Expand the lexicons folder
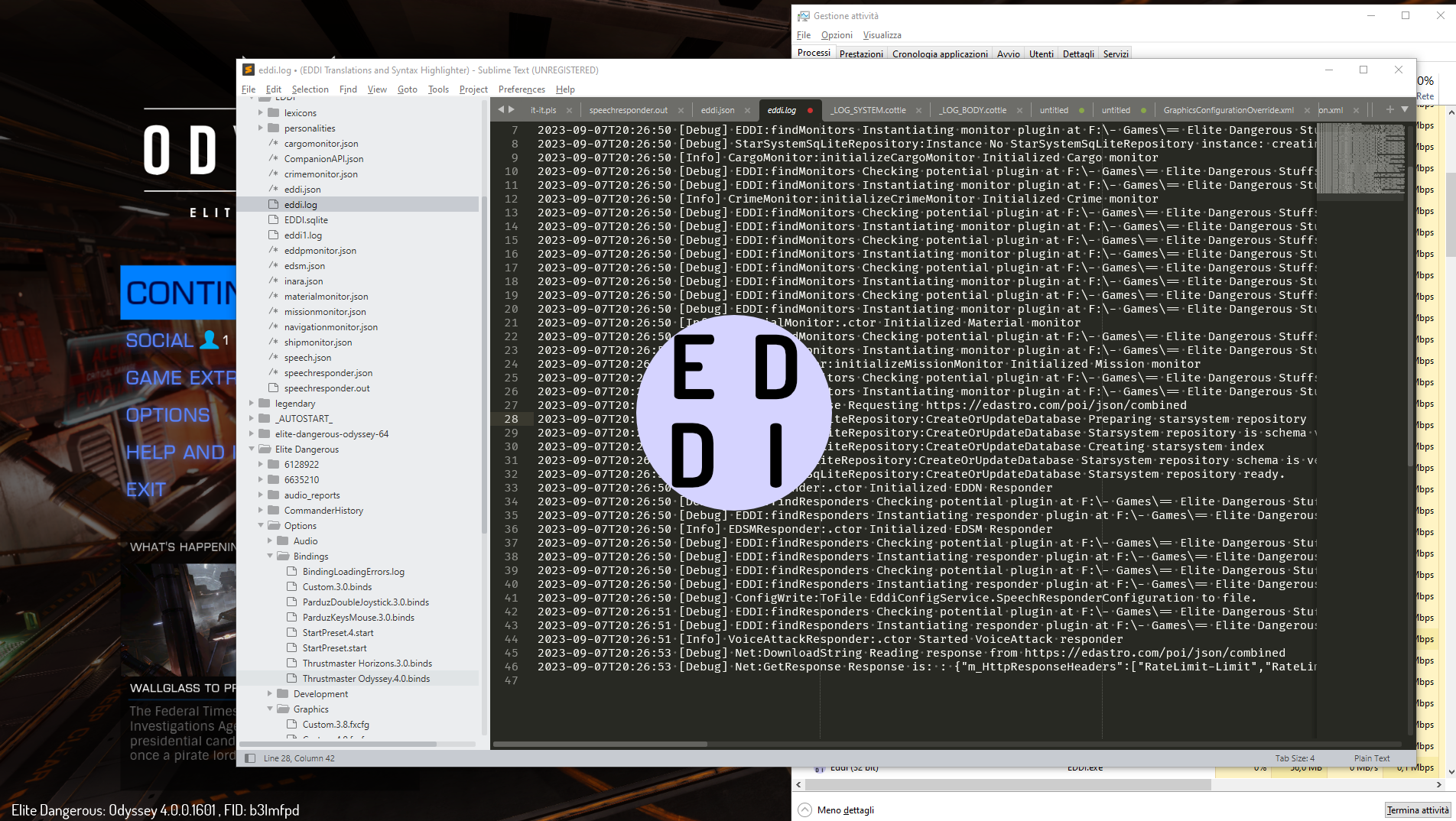The width and height of the screenshot is (1456, 821). (x=260, y=112)
